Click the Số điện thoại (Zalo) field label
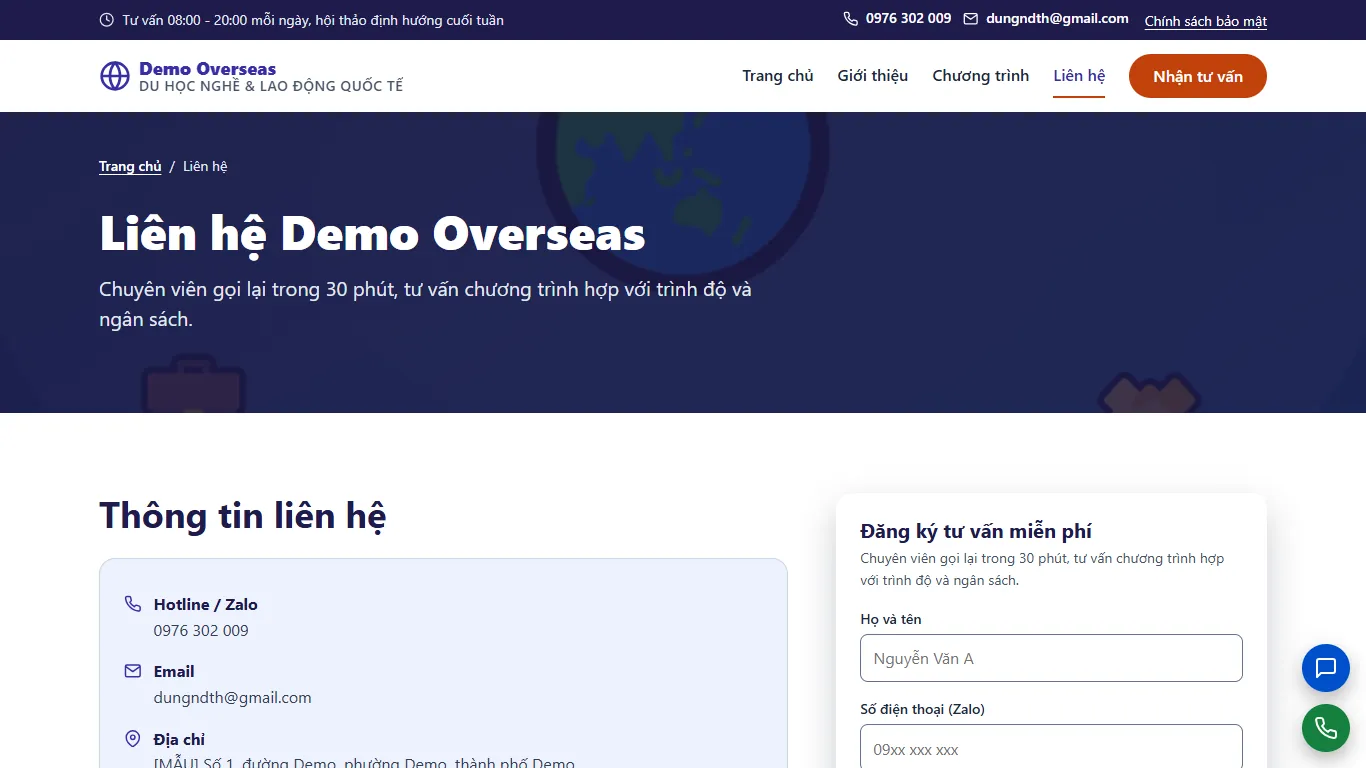 tap(923, 709)
